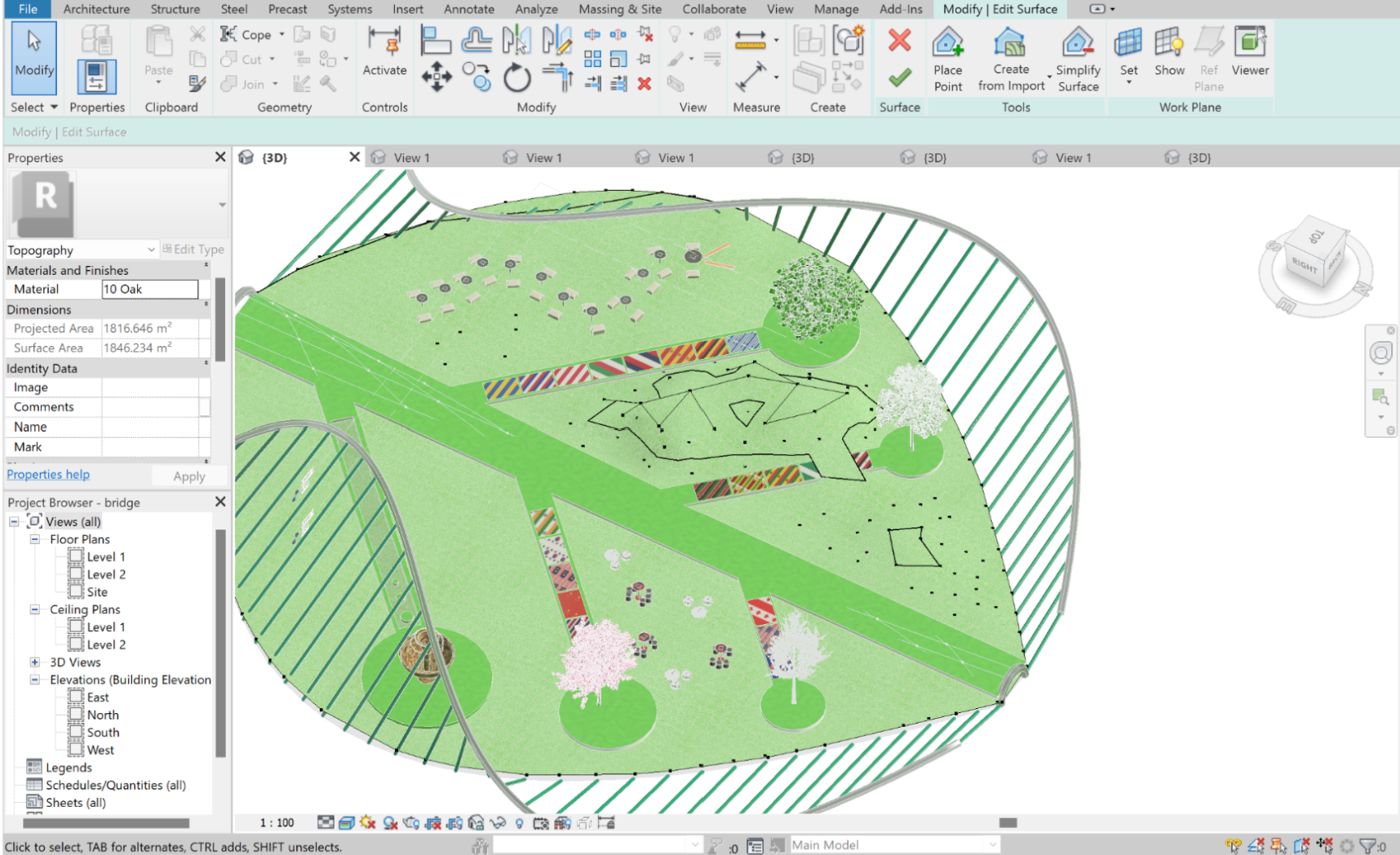Click the Apply button in Properties
The height and width of the screenshot is (855, 1400).
tap(189, 476)
